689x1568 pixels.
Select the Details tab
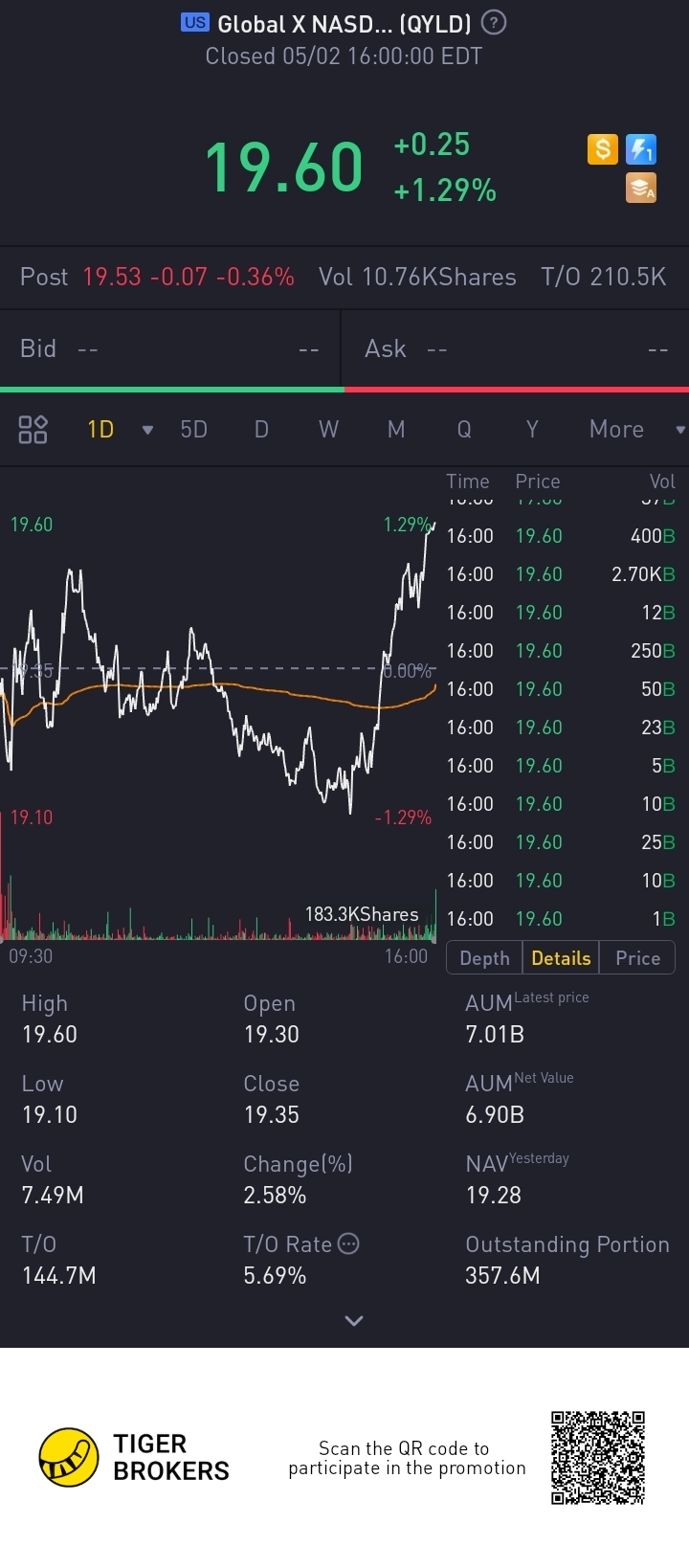[561, 958]
